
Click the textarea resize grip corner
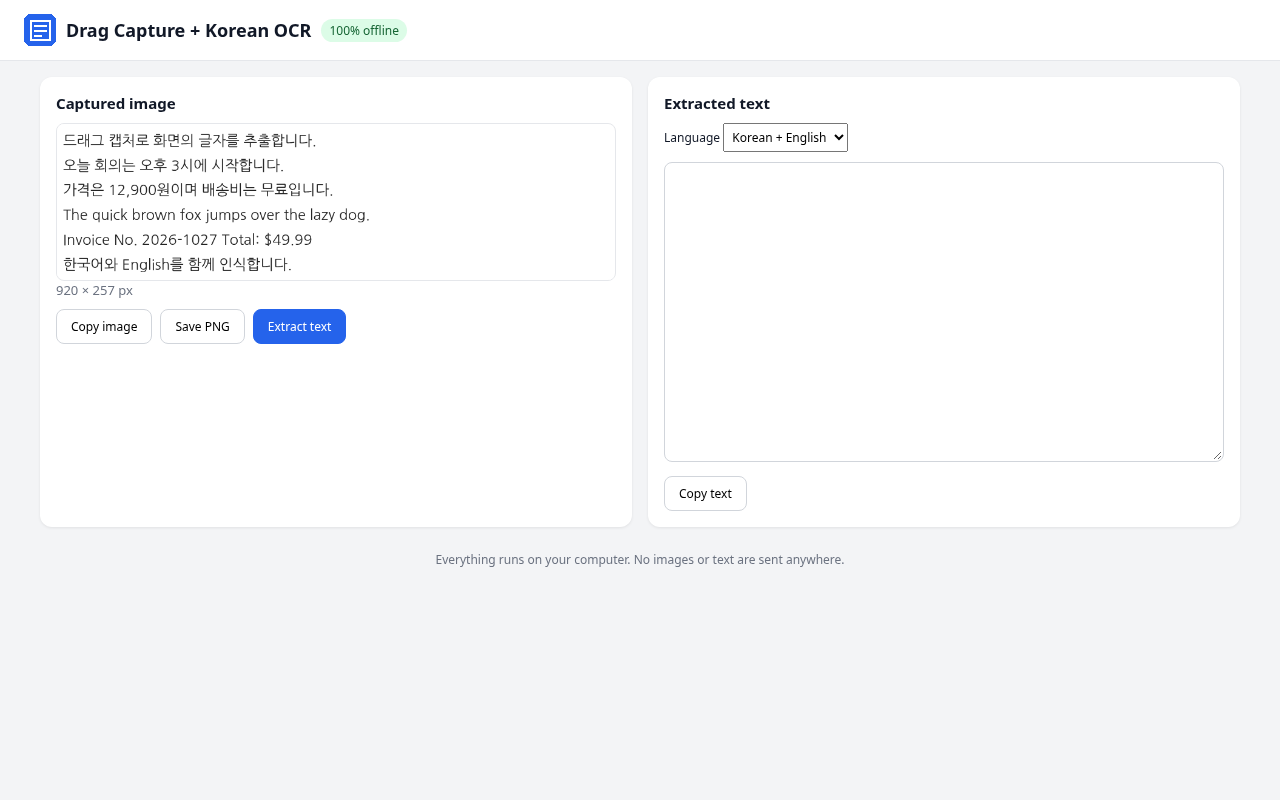coord(1217,455)
